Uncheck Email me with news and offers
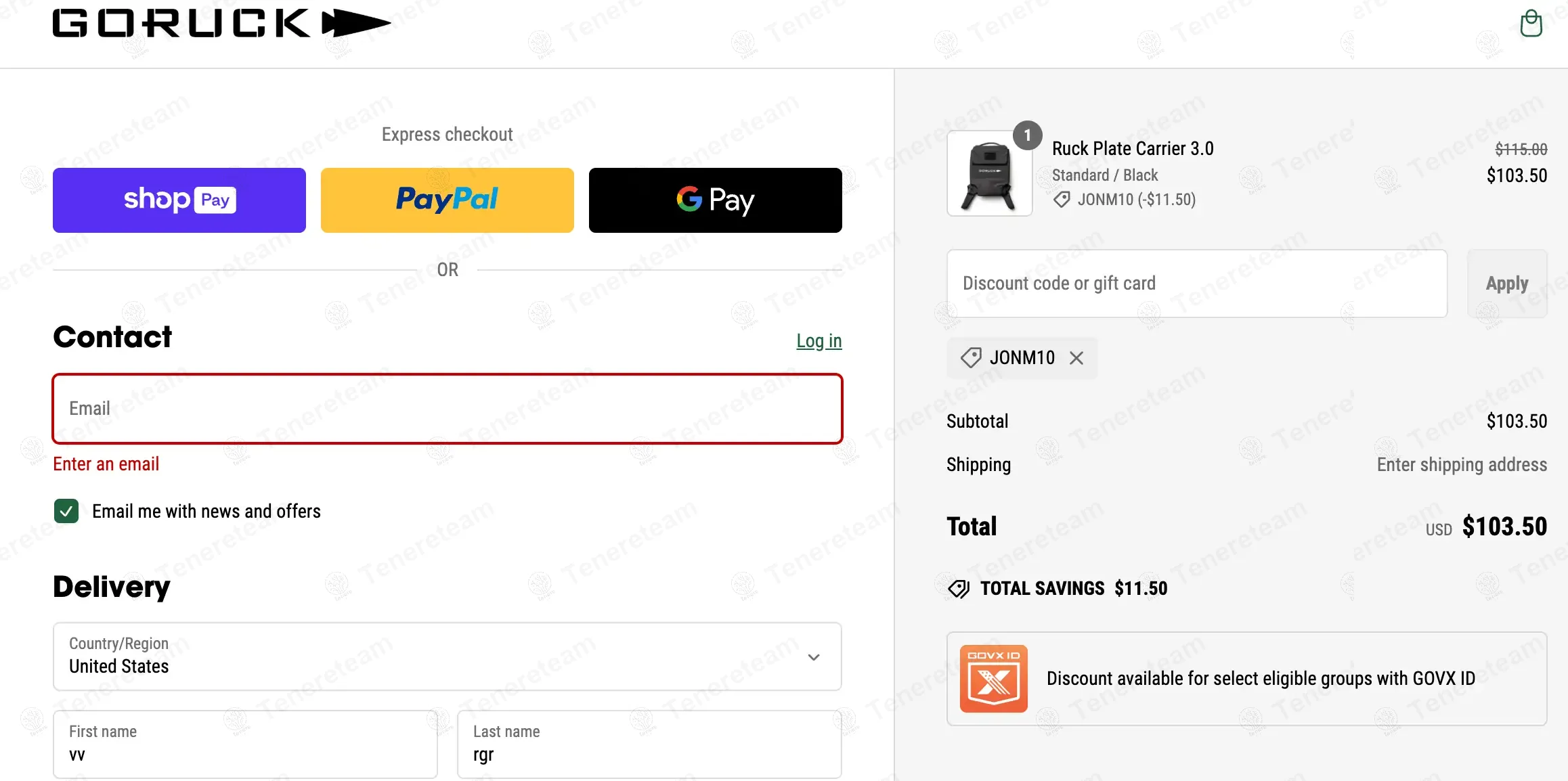1568x781 pixels. [x=66, y=512]
